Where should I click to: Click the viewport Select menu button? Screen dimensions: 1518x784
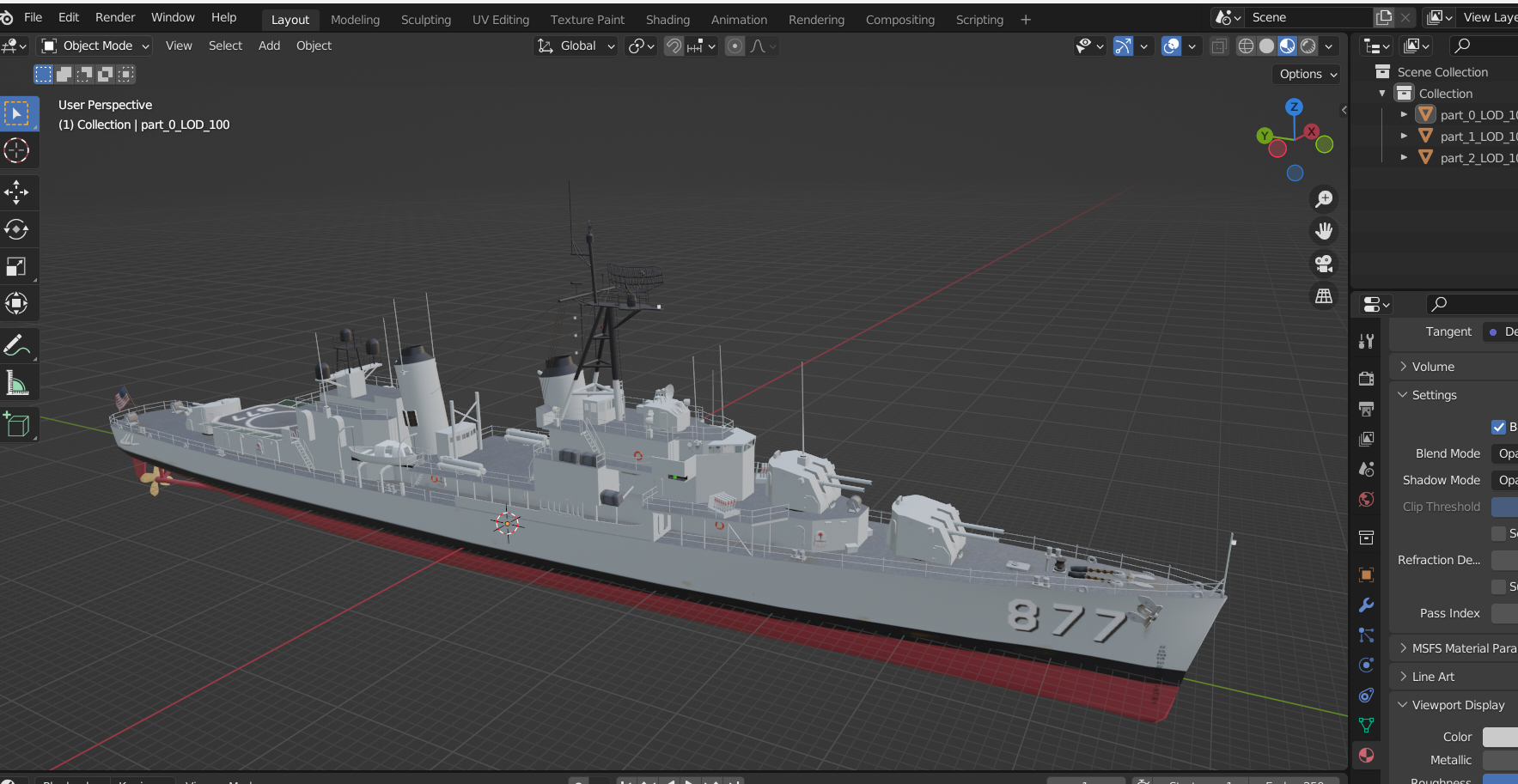(225, 46)
